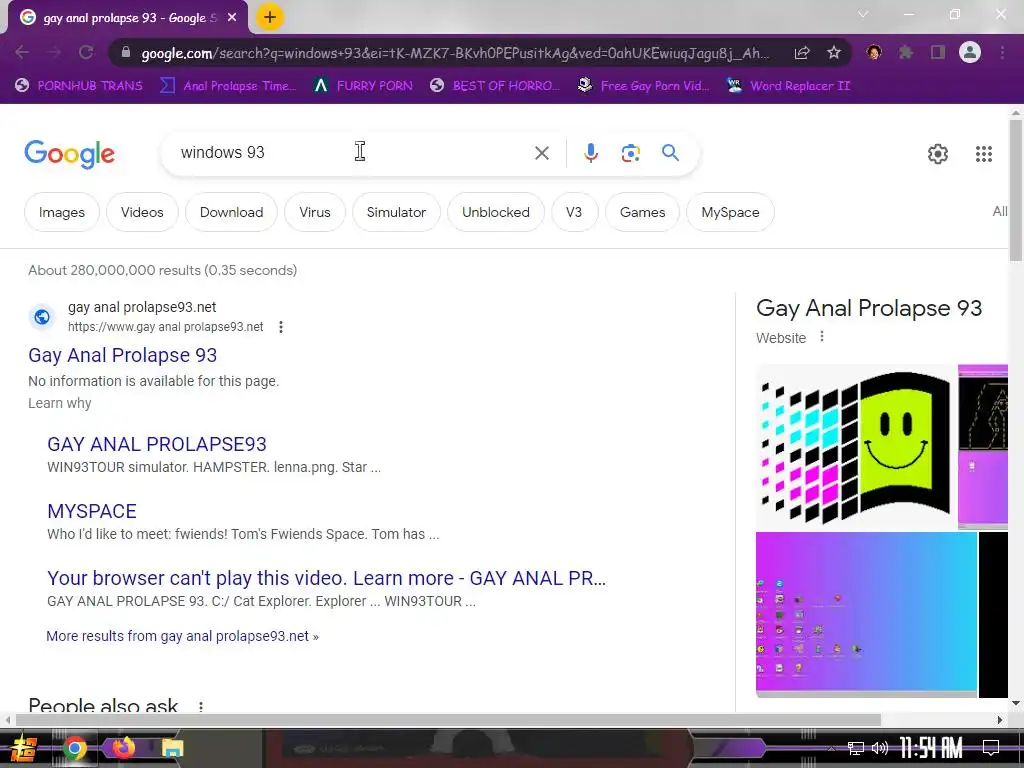The width and height of the screenshot is (1024, 768).
Task: Close the current Google search tab
Action: click(x=232, y=18)
